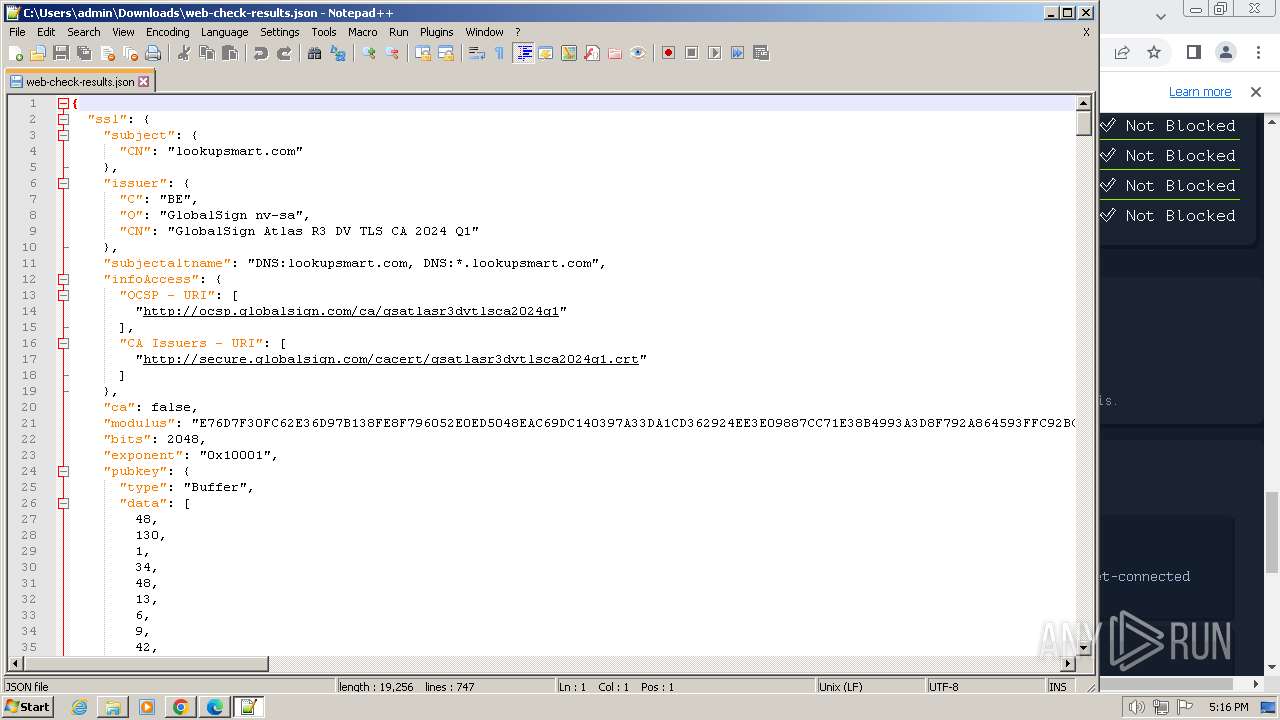The image size is (1280, 720).
Task: Click the Learn more link in browser
Action: [1200, 92]
